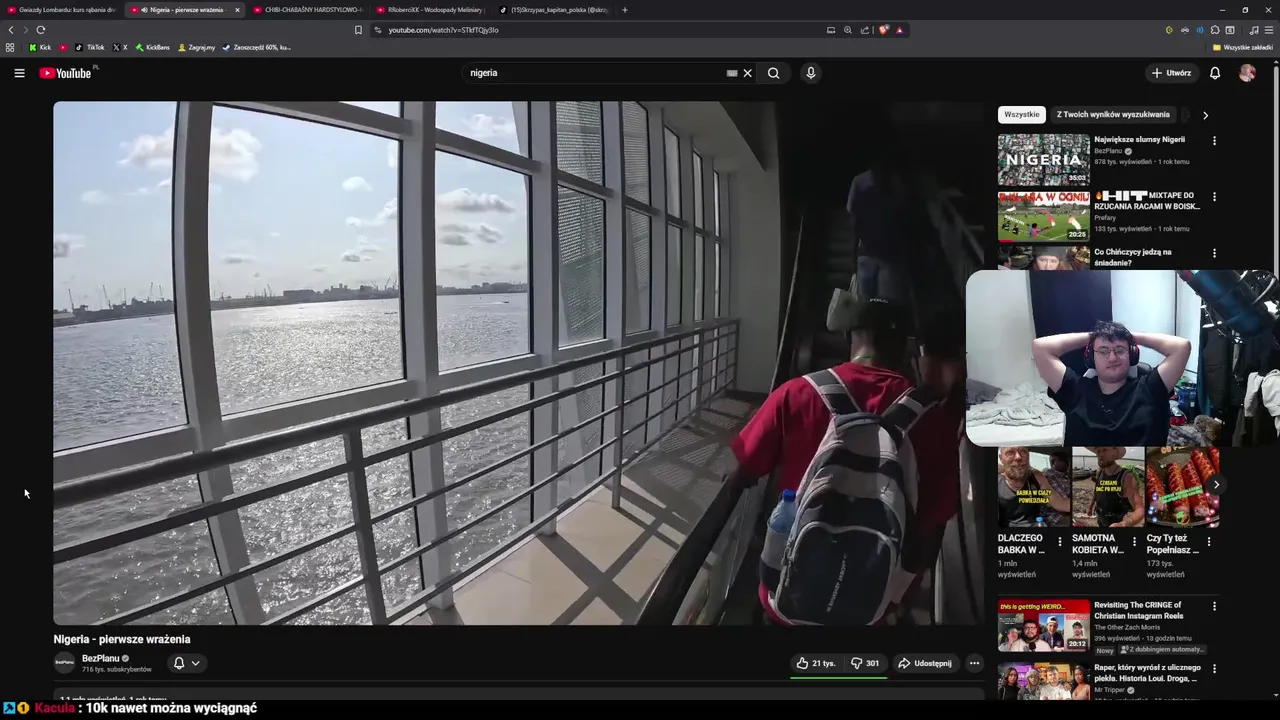Screen dimensions: 1280x720
Task: Open browser extensions puzzle icon
Action: coord(1214,30)
